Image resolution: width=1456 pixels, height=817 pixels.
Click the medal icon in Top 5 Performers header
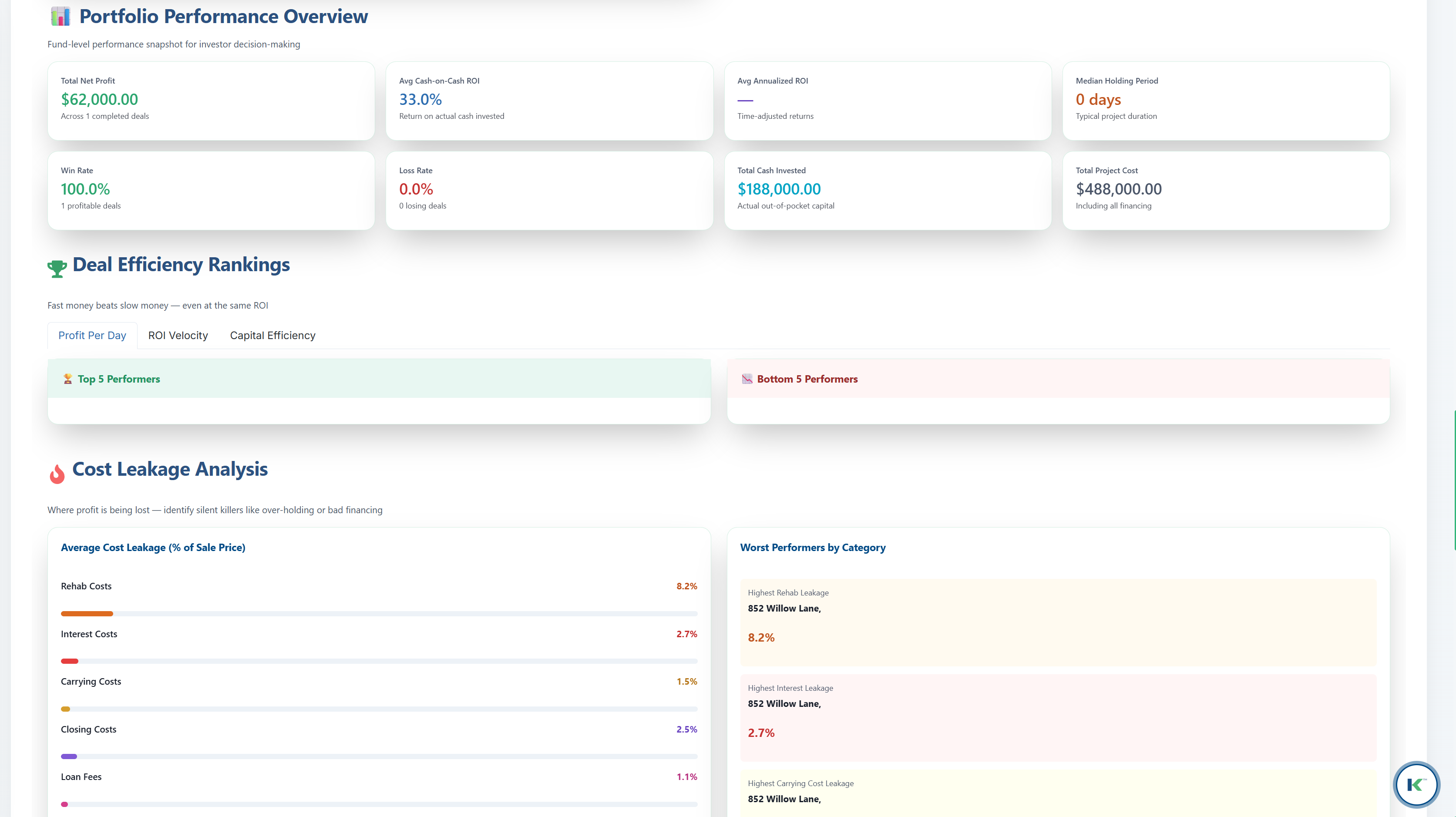[x=68, y=379]
